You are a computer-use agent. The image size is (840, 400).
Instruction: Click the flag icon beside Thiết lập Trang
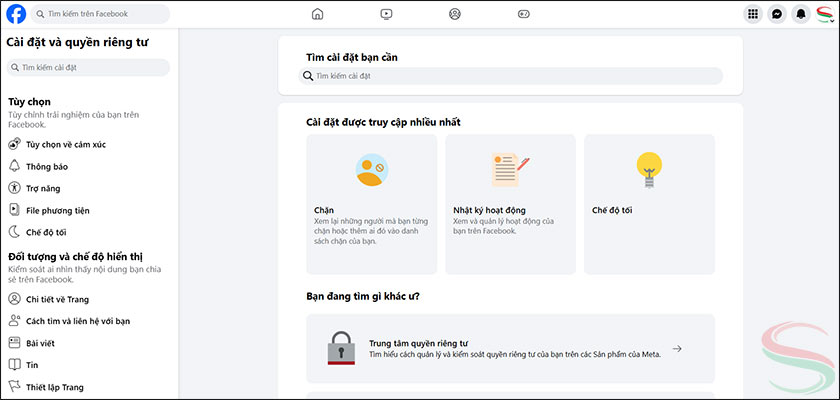tap(14, 387)
